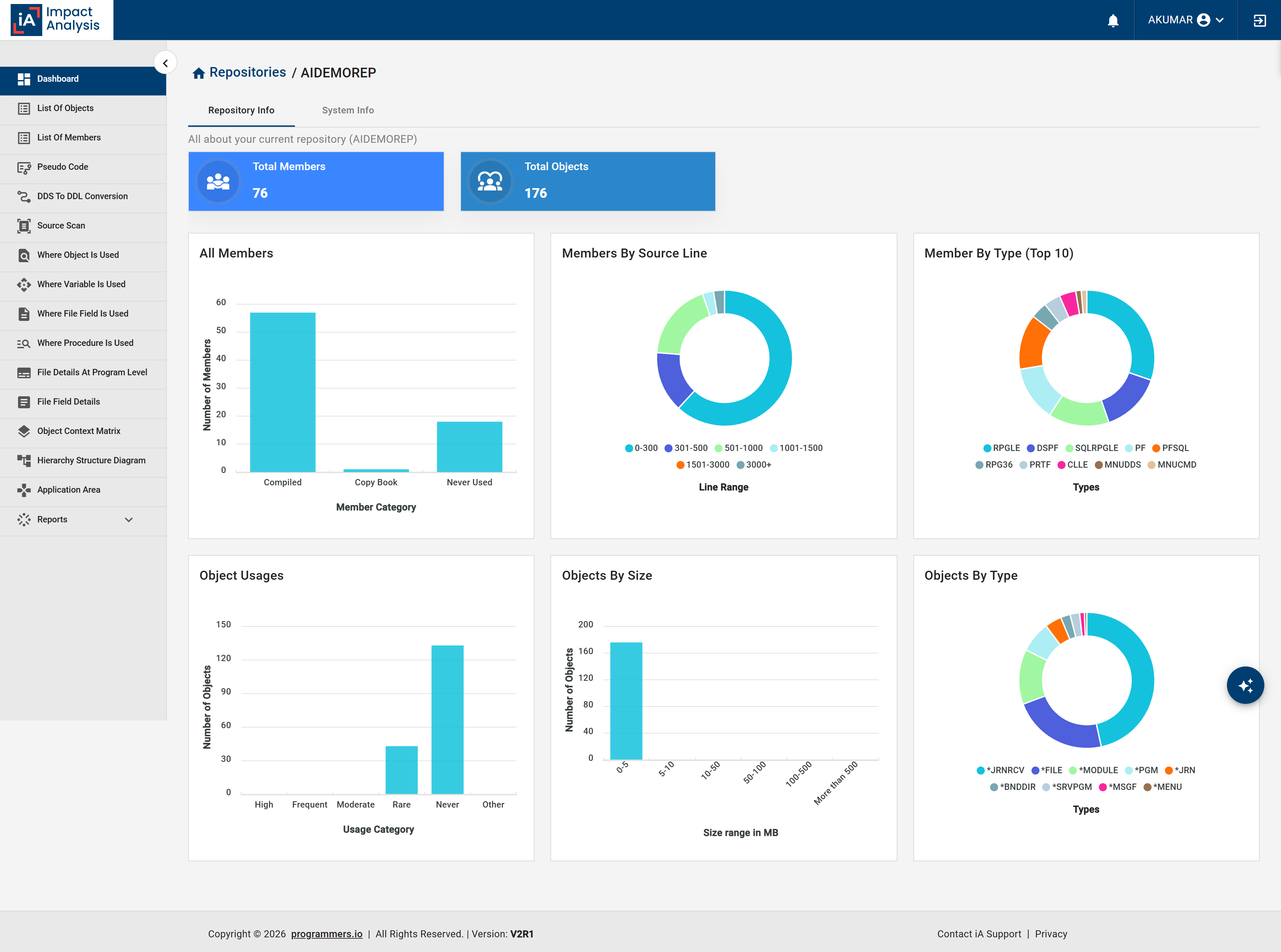Toggle the *FILE legend entry

(1047, 770)
